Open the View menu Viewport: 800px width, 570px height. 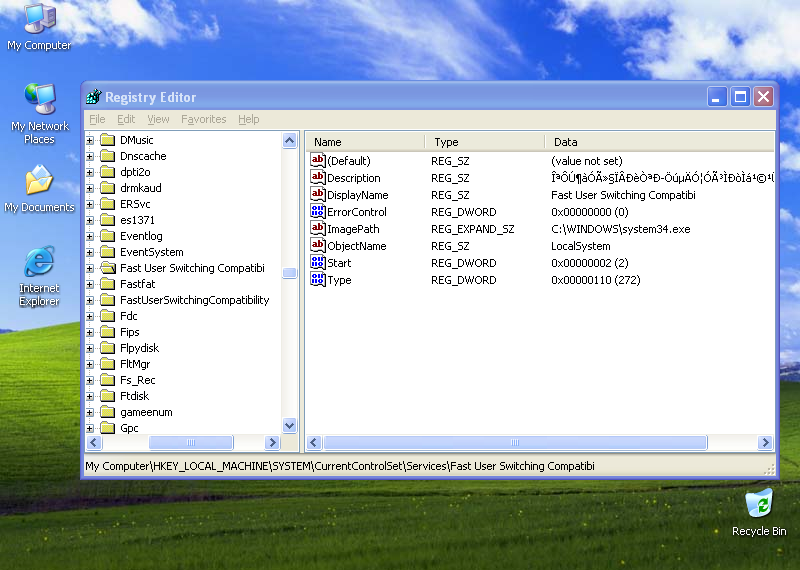click(158, 119)
